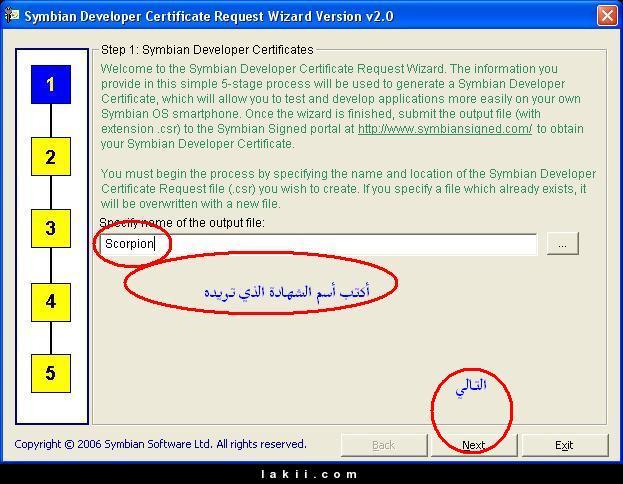Open the symbiansigned.com link
The image size is (623, 484).
pyautogui.click(x=445, y=129)
